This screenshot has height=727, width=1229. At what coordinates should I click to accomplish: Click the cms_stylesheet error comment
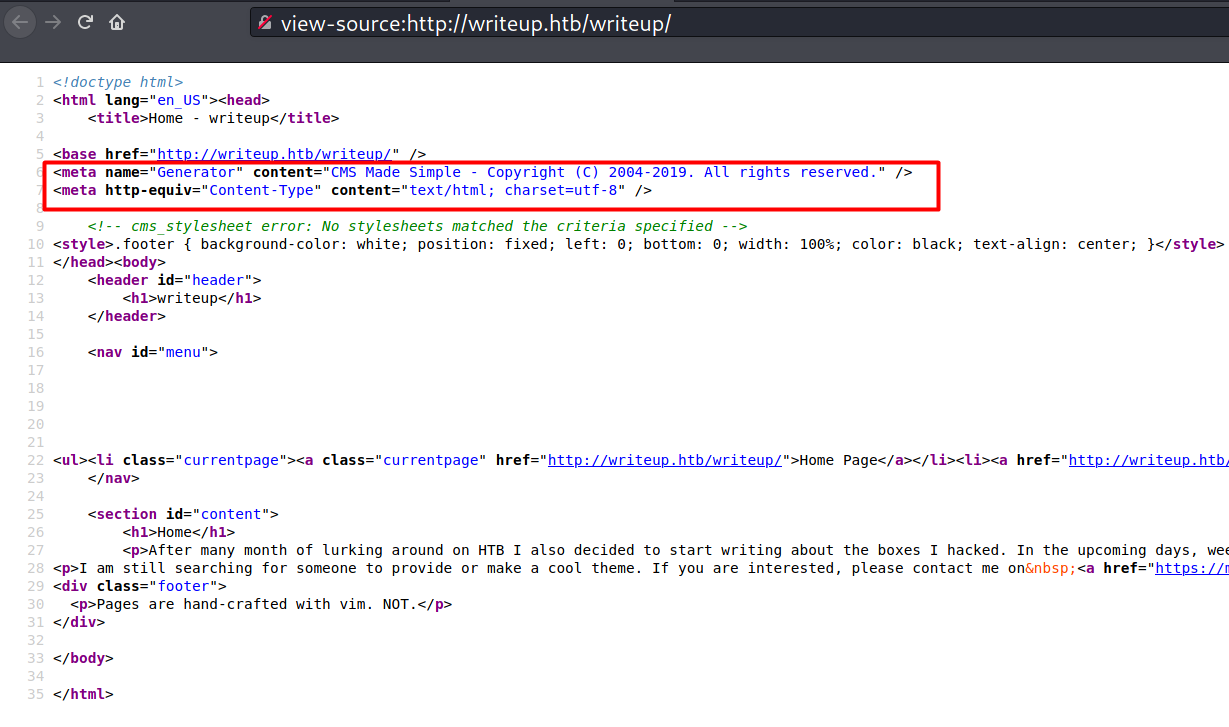pyautogui.click(x=417, y=226)
